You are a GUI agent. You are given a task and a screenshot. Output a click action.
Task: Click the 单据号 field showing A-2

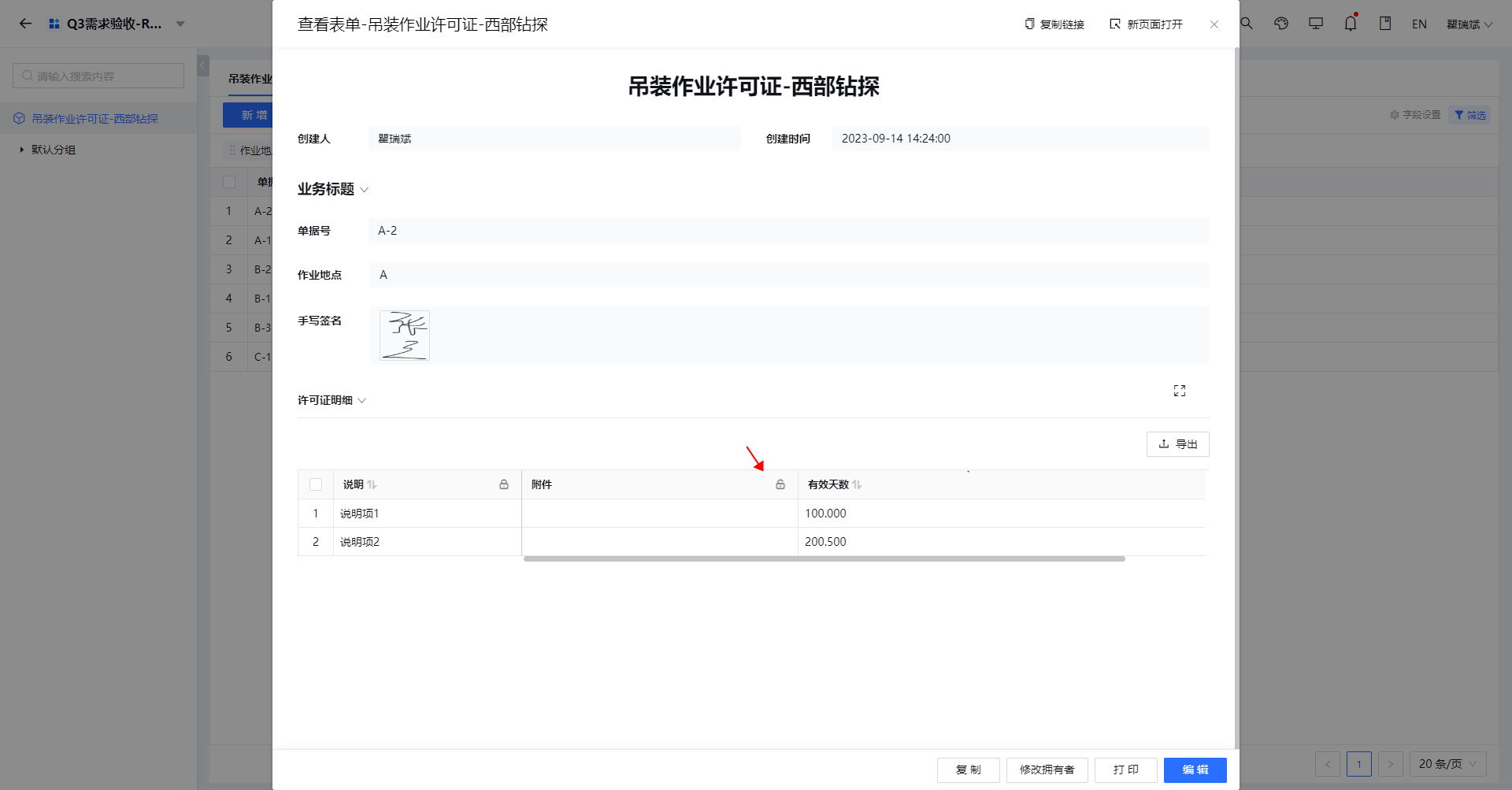(789, 231)
